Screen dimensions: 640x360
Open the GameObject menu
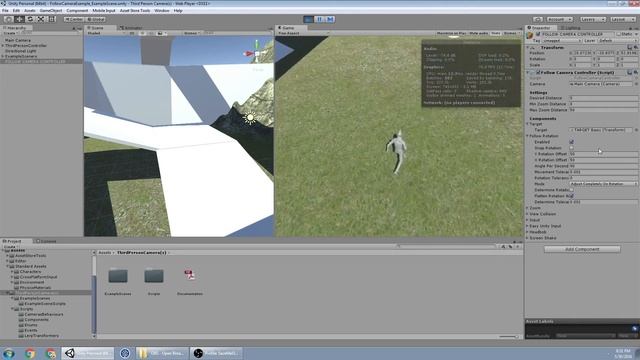[51, 11]
